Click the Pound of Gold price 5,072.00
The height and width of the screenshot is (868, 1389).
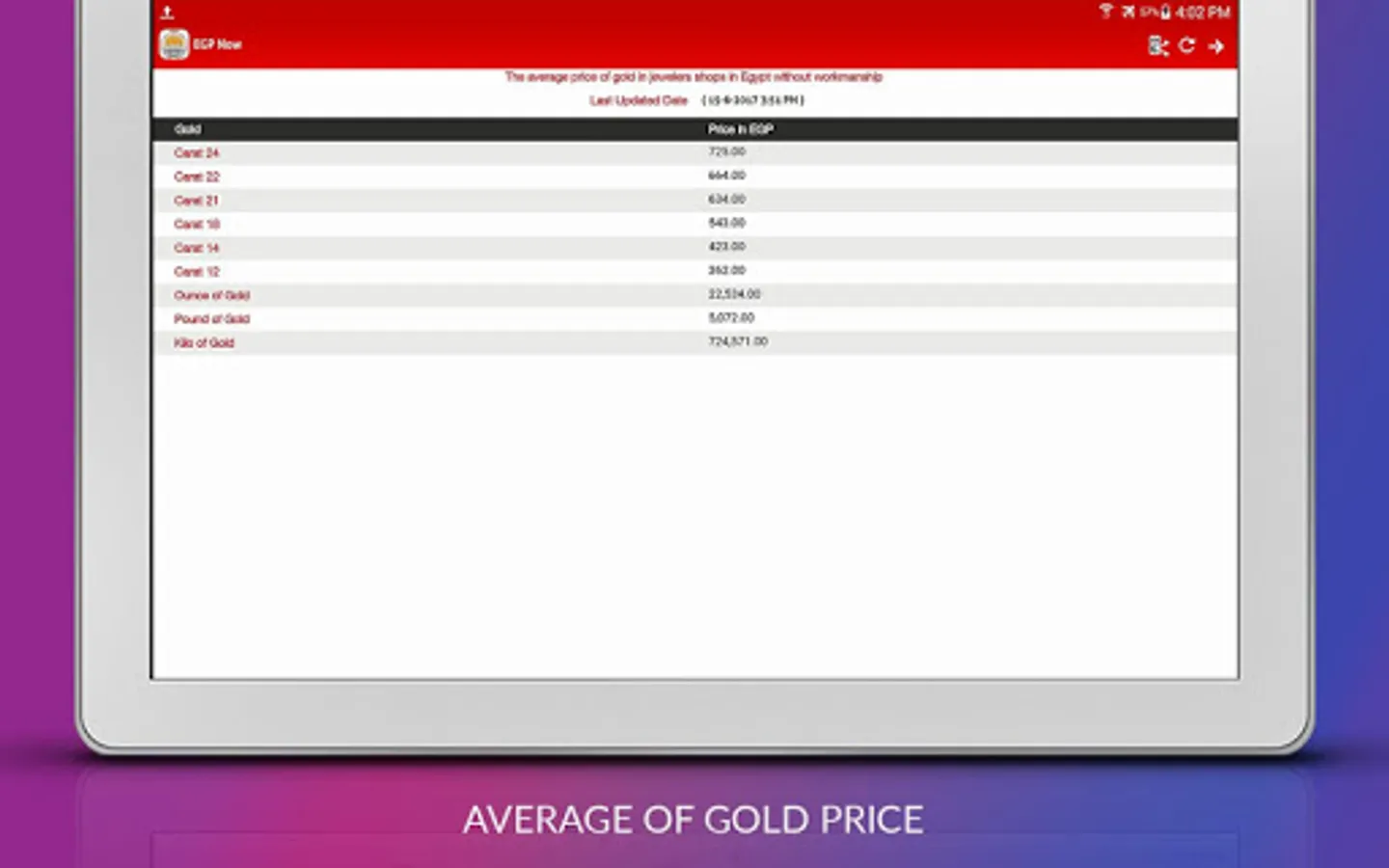coord(732,317)
